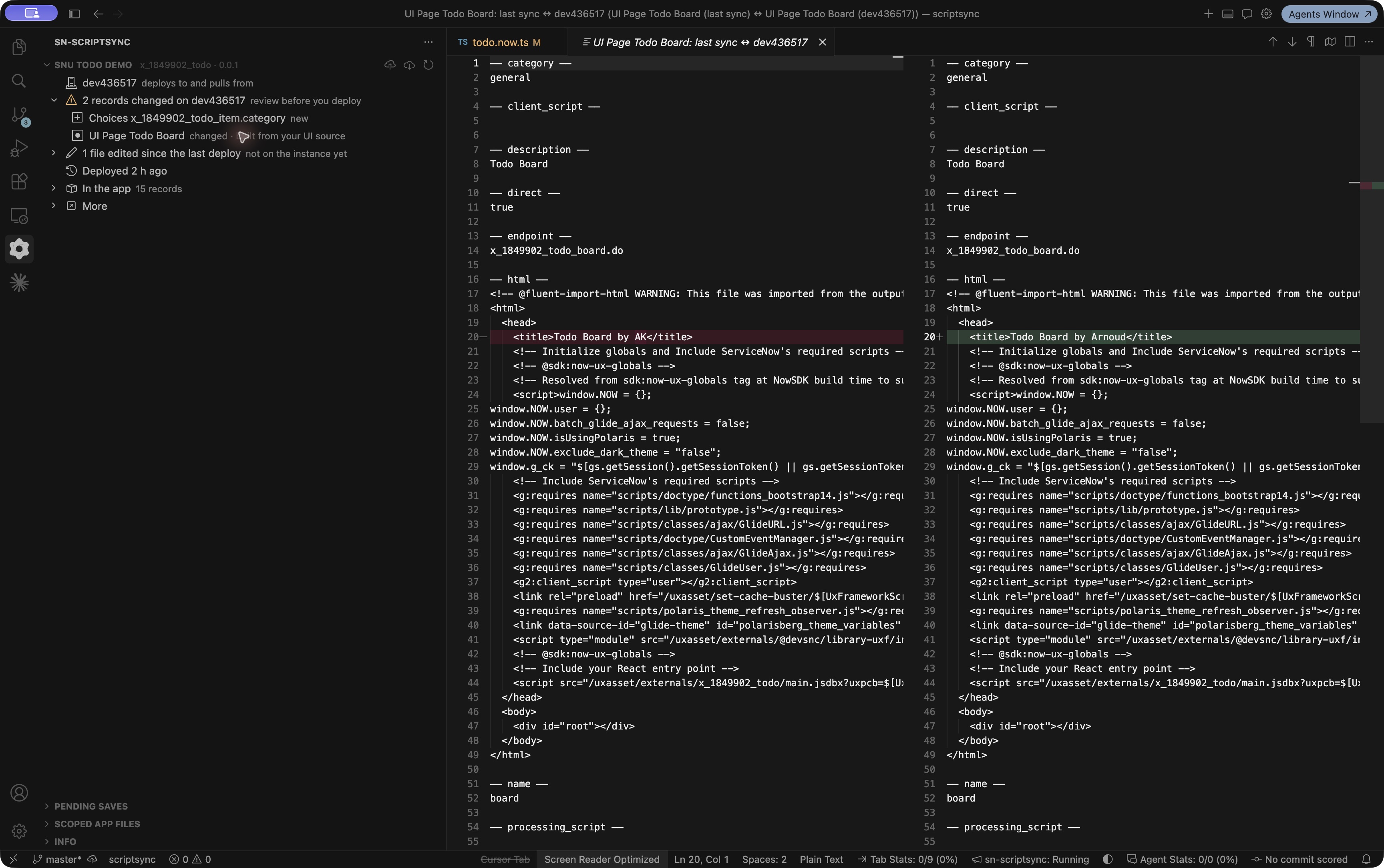Click the cloud upload deploy icon
This screenshot has width=1384, height=868.
point(390,65)
